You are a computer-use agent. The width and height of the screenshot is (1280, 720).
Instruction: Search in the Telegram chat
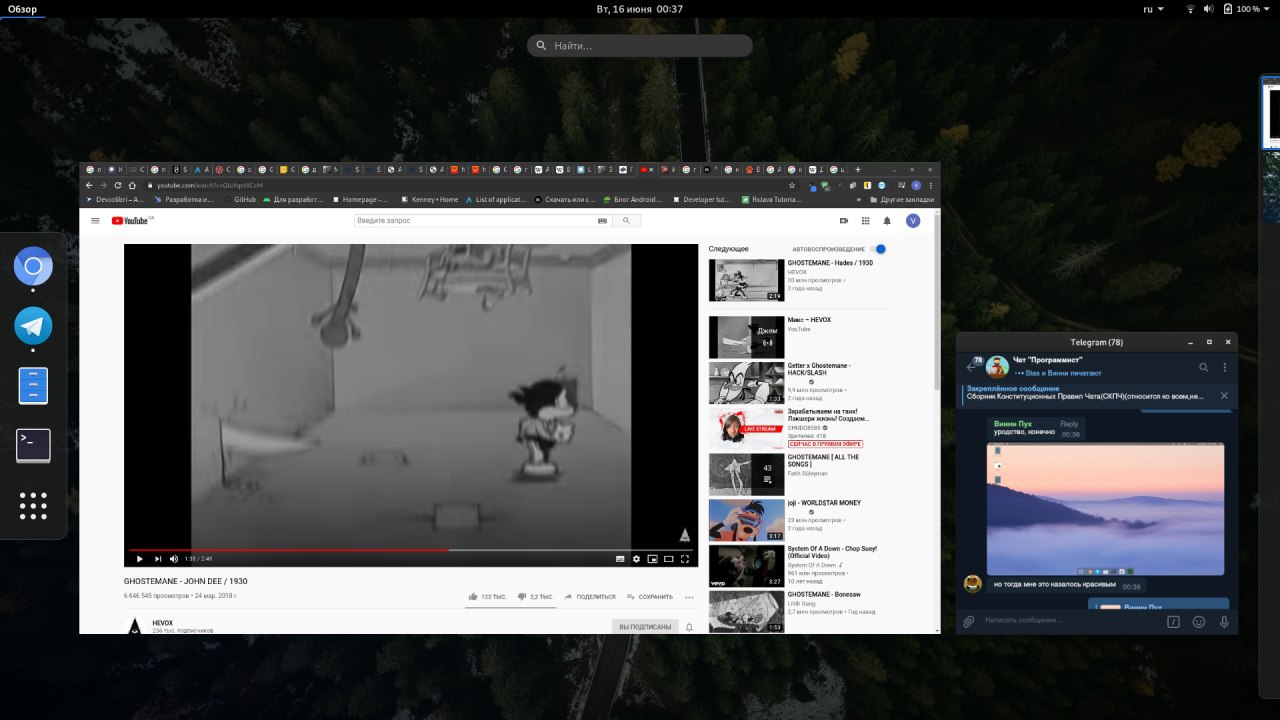point(1204,367)
